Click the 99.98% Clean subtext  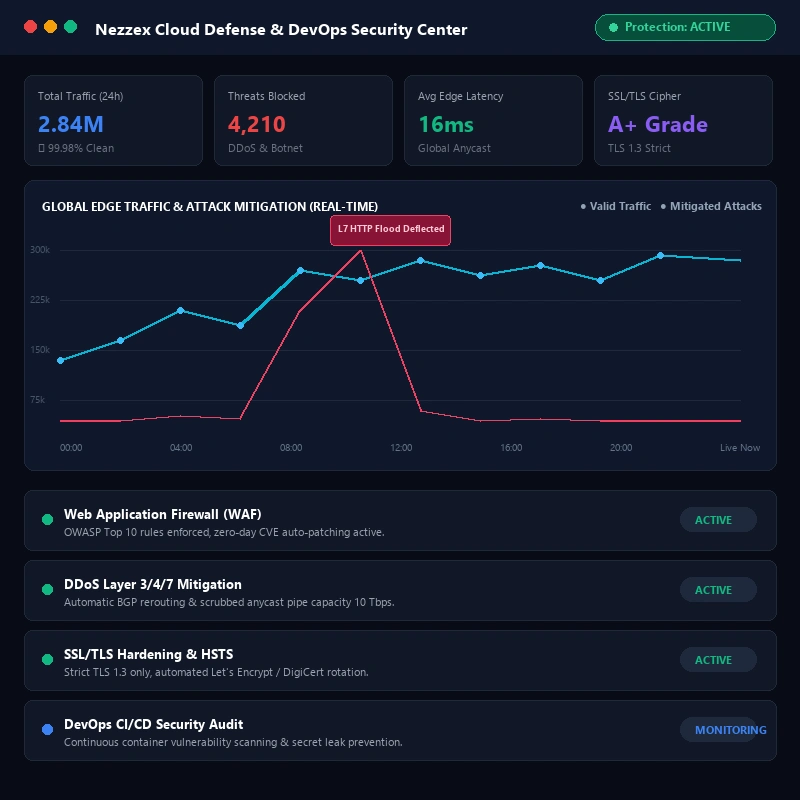click(x=76, y=148)
